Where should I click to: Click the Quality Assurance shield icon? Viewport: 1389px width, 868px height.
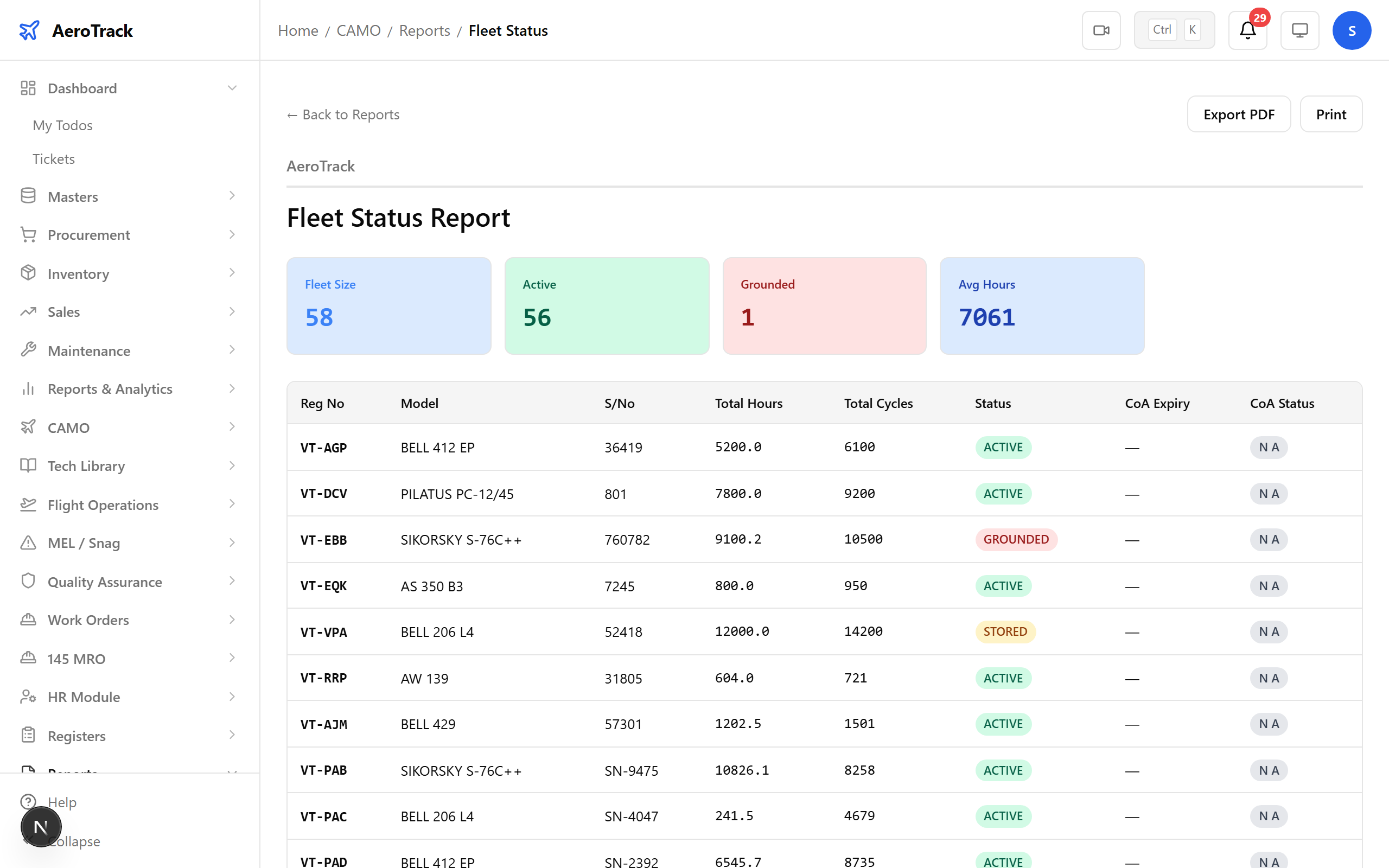[28, 581]
